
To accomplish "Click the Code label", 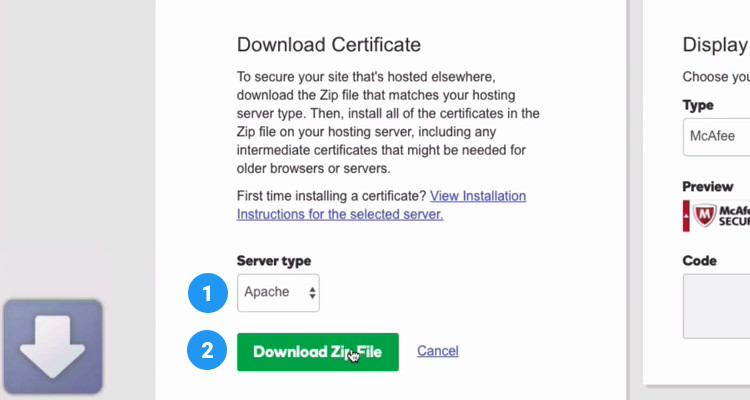I will [x=700, y=261].
